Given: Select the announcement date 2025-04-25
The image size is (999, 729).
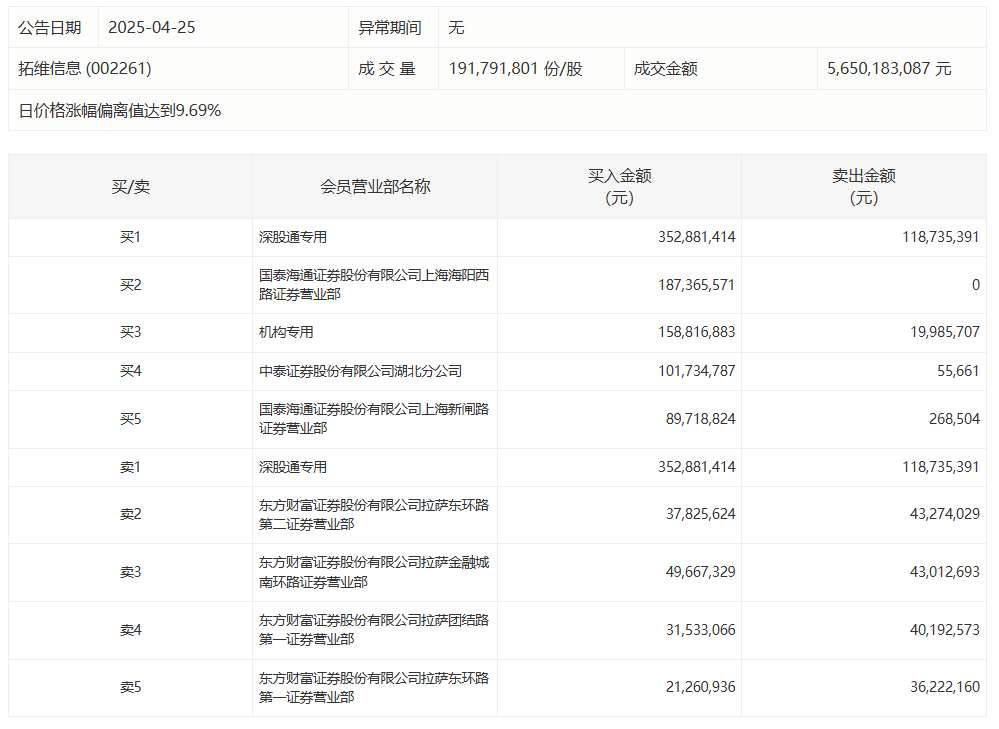Looking at the screenshot, I should (151, 28).
